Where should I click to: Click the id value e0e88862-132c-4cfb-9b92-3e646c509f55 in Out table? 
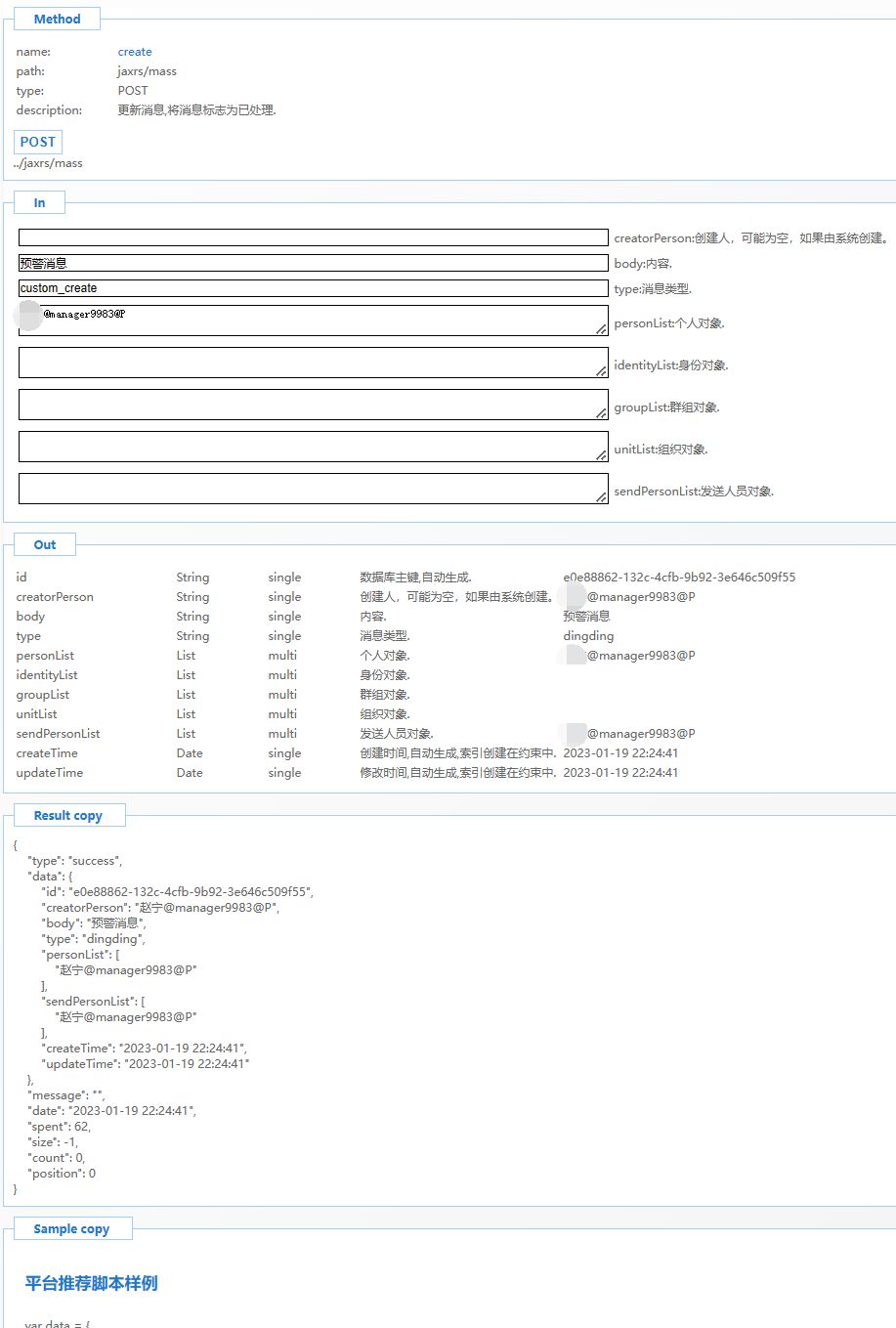(x=679, y=578)
